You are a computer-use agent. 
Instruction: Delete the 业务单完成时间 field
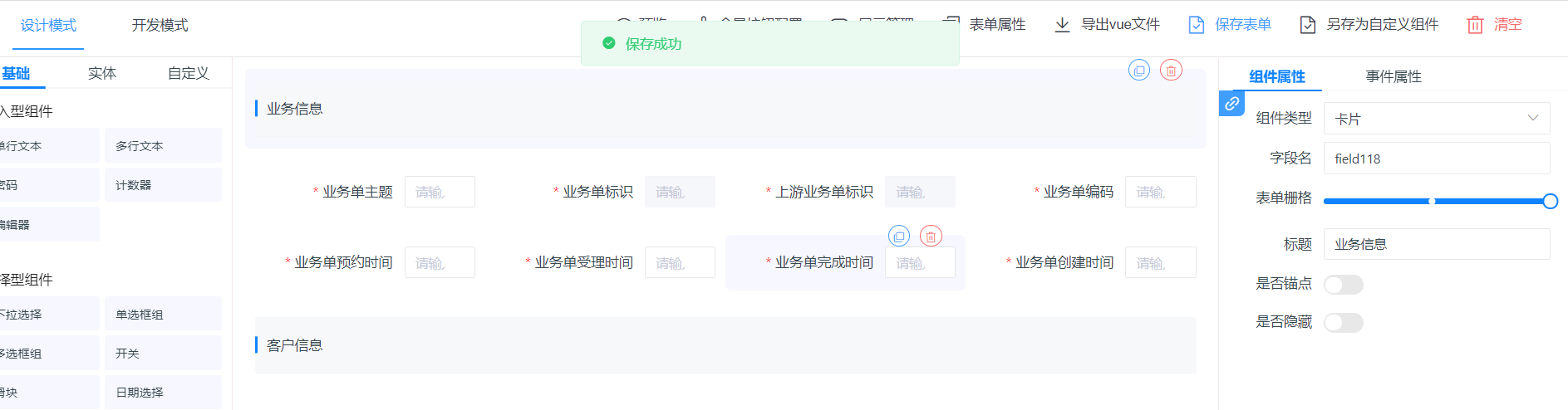(931, 237)
